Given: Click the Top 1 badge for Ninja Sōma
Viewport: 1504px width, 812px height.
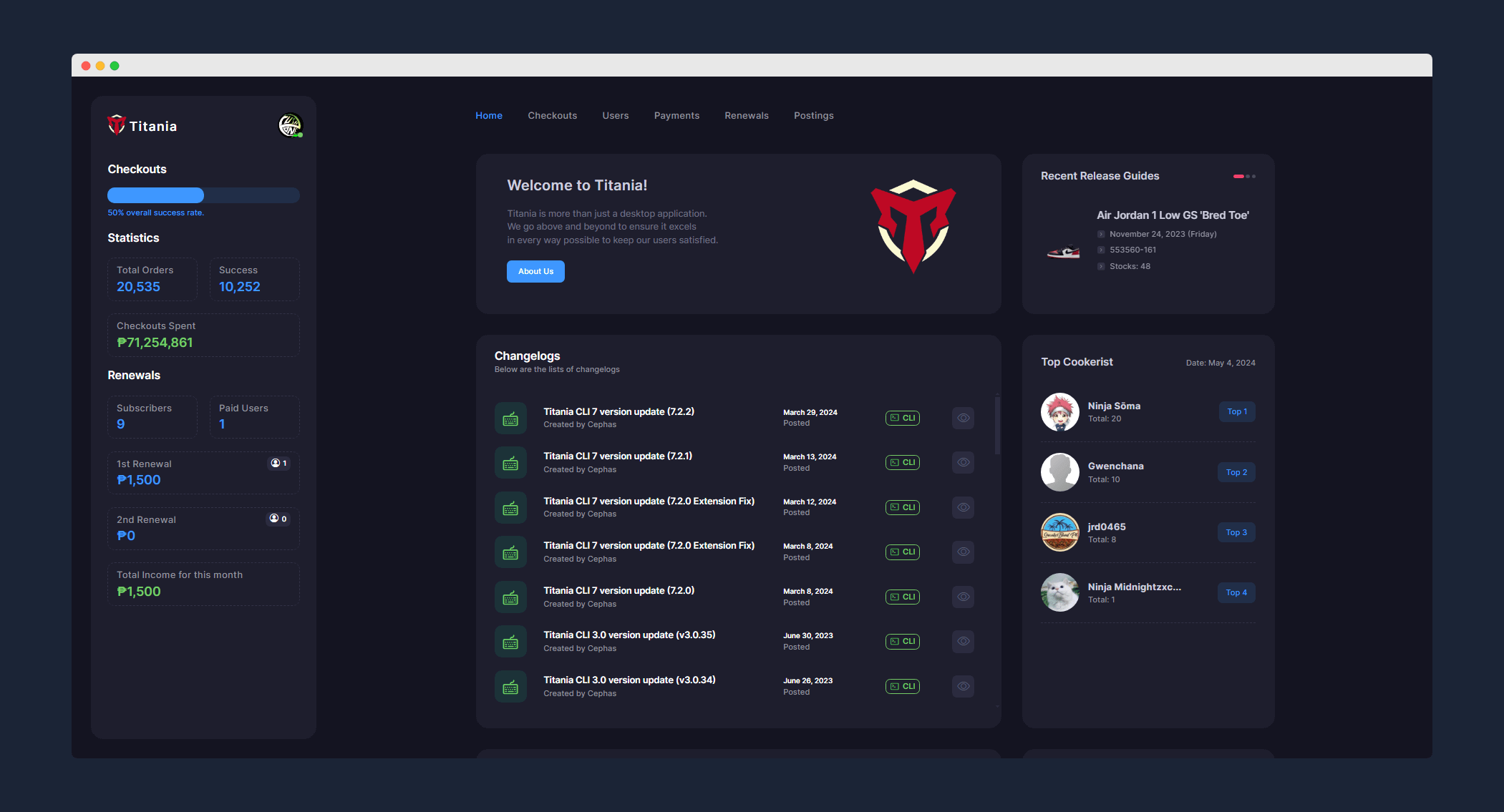Looking at the screenshot, I should pyautogui.click(x=1237, y=411).
